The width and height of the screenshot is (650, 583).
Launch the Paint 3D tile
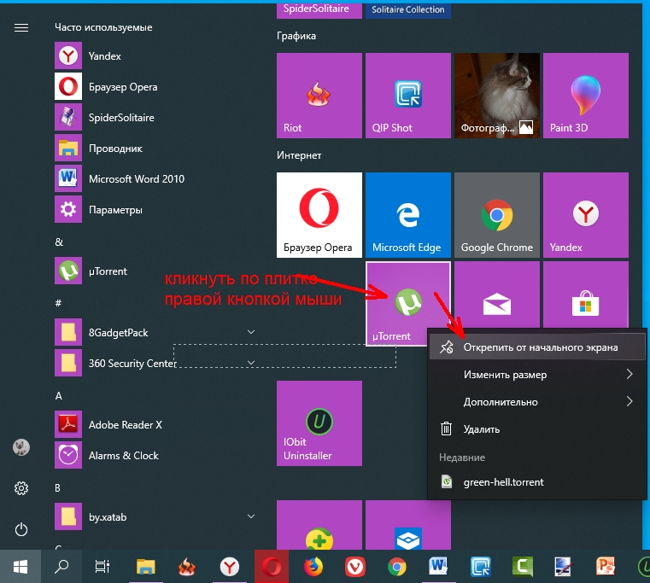coord(586,95)
